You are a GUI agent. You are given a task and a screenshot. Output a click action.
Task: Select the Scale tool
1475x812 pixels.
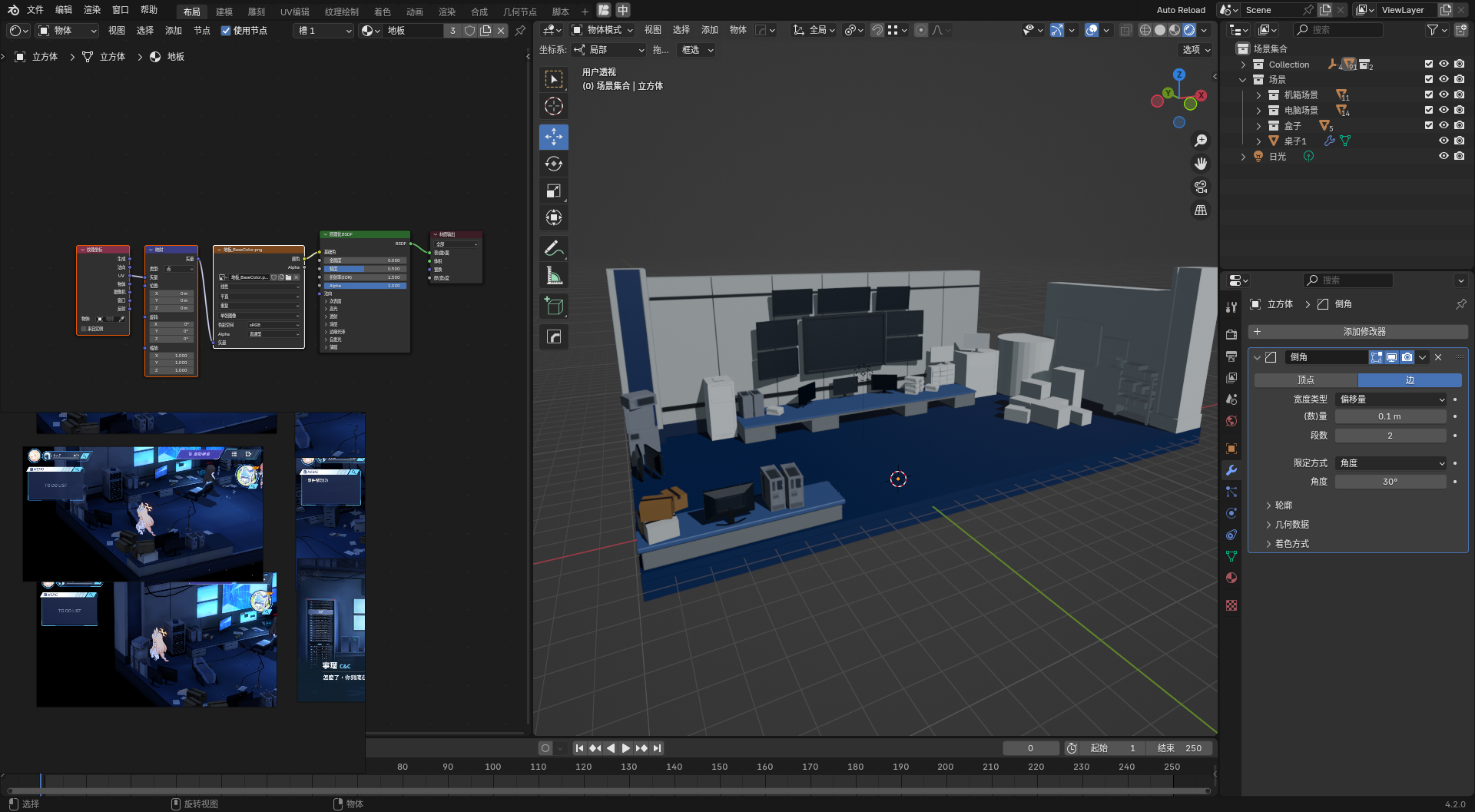(x=553, y=191)
